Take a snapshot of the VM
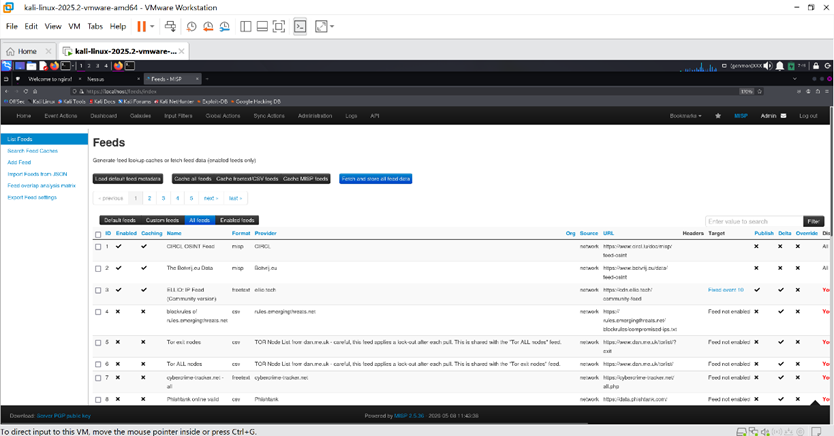This screenshot has width=834, height=436. coord(191,27)
